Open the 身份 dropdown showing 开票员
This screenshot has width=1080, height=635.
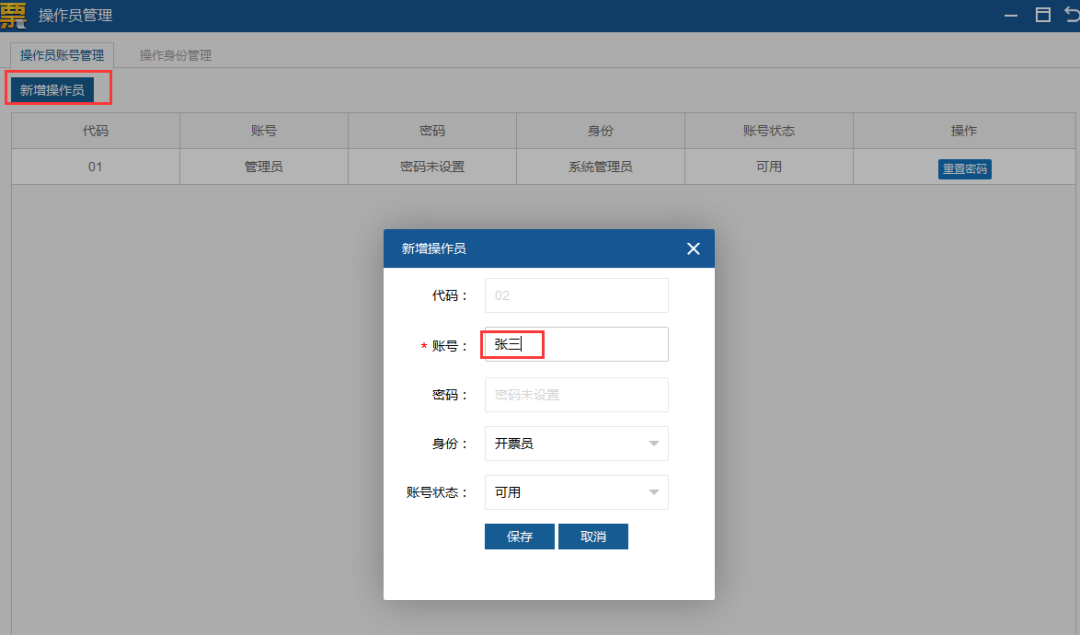coord(576,443)
